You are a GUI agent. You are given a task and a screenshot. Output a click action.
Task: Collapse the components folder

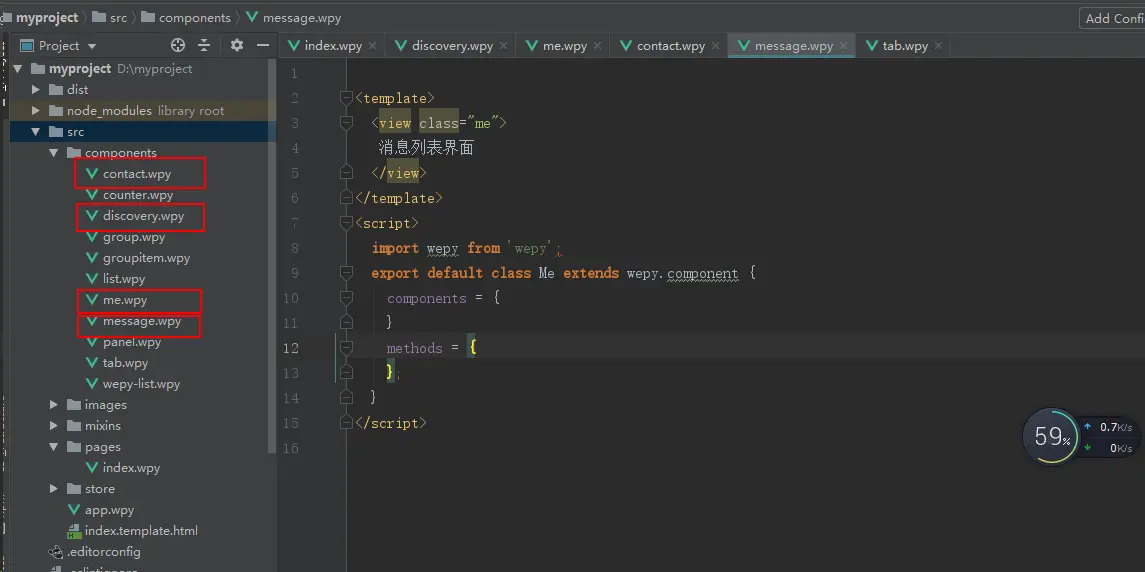53,153
